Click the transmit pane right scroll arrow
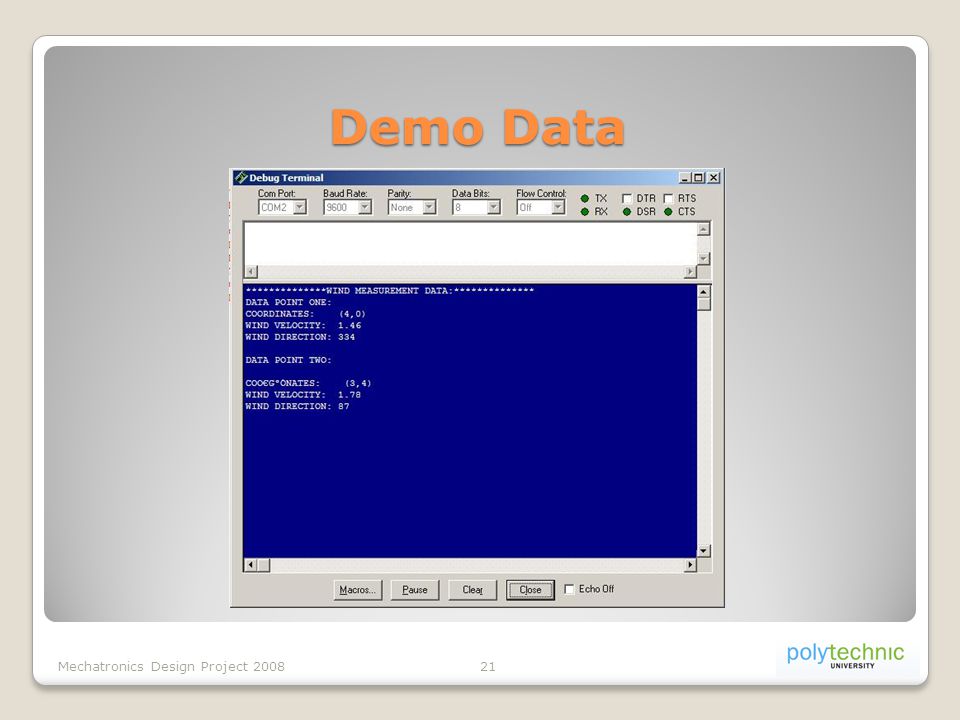 [x=690, y=271]
